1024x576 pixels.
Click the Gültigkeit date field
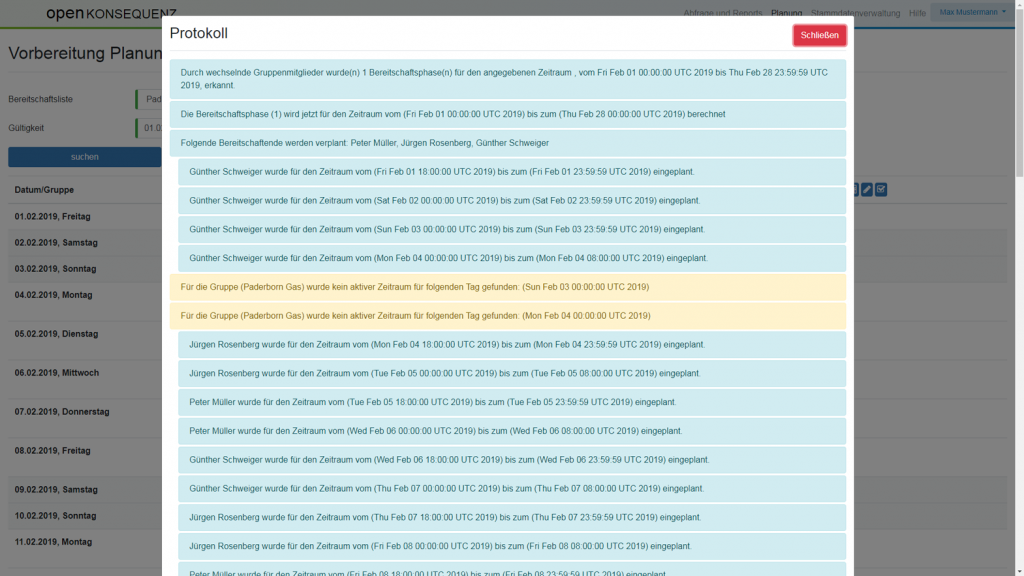tap(149, 128)
